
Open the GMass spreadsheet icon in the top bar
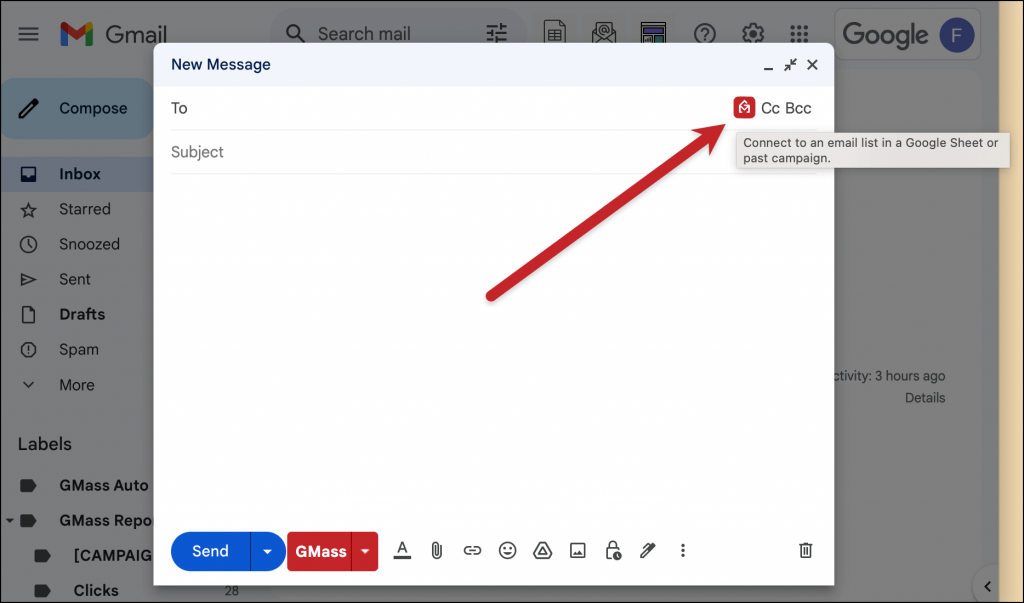555,33
